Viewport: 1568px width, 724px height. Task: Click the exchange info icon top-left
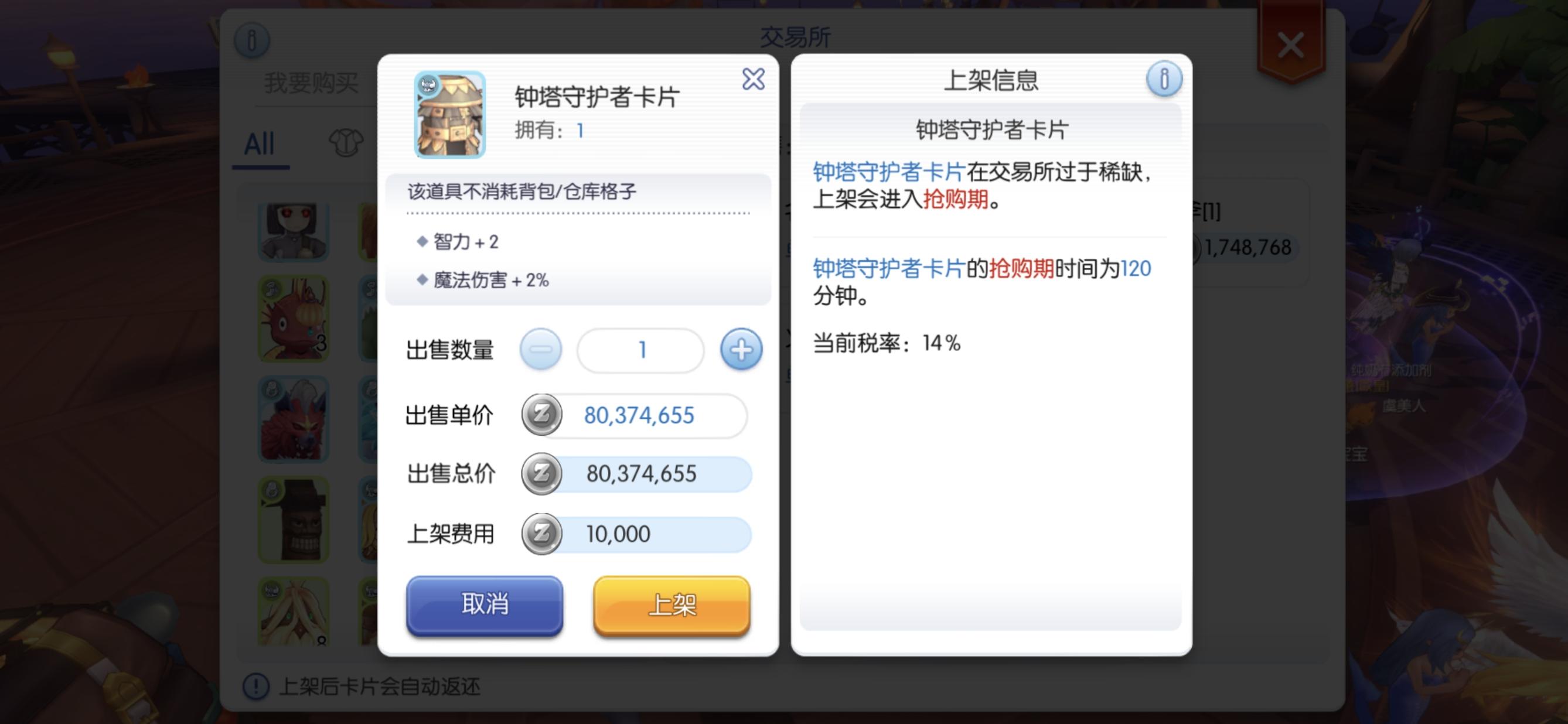coord(251,41)
